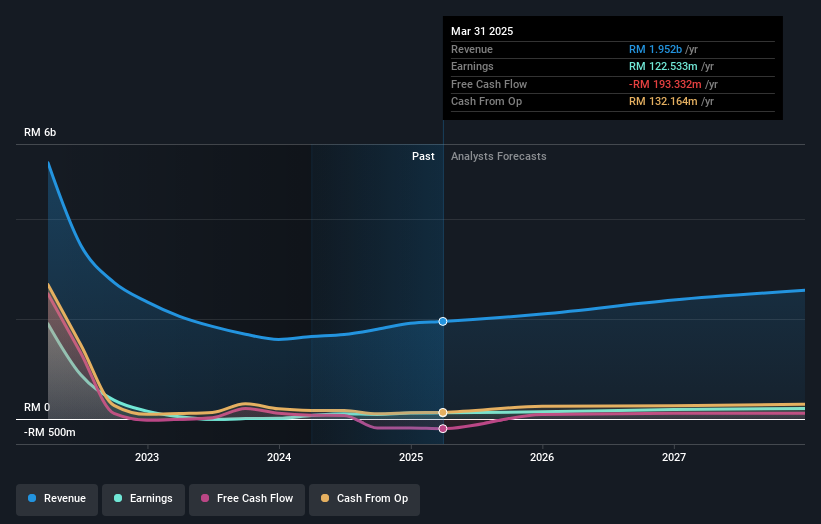
Task: Click the RM 122.533m earnings value
Action: pyautogui.click(x=663, y=66)
